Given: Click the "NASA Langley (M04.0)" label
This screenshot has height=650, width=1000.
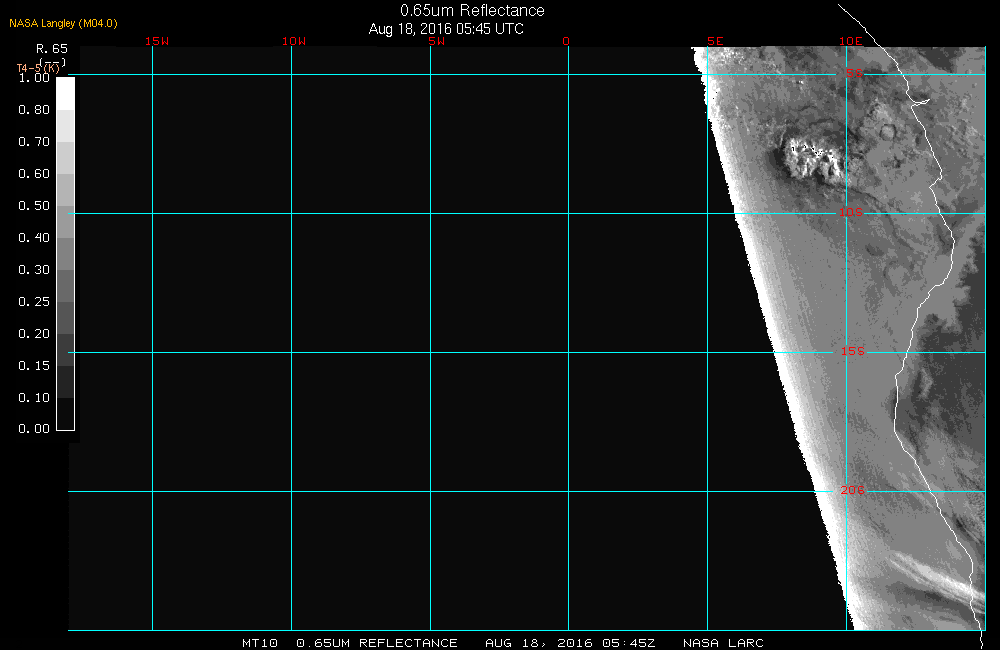Looking at the screenshot, I should pyautogui.click(x=63, y=24).
